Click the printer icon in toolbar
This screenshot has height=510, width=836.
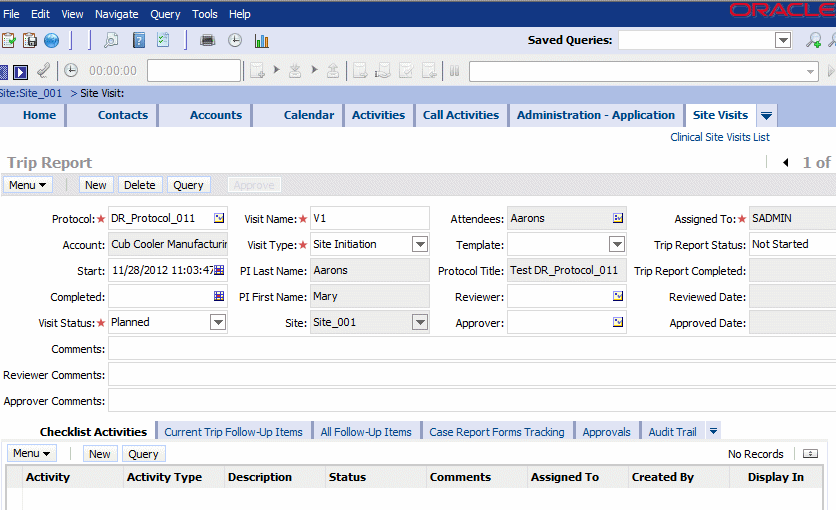pos(207,41)
